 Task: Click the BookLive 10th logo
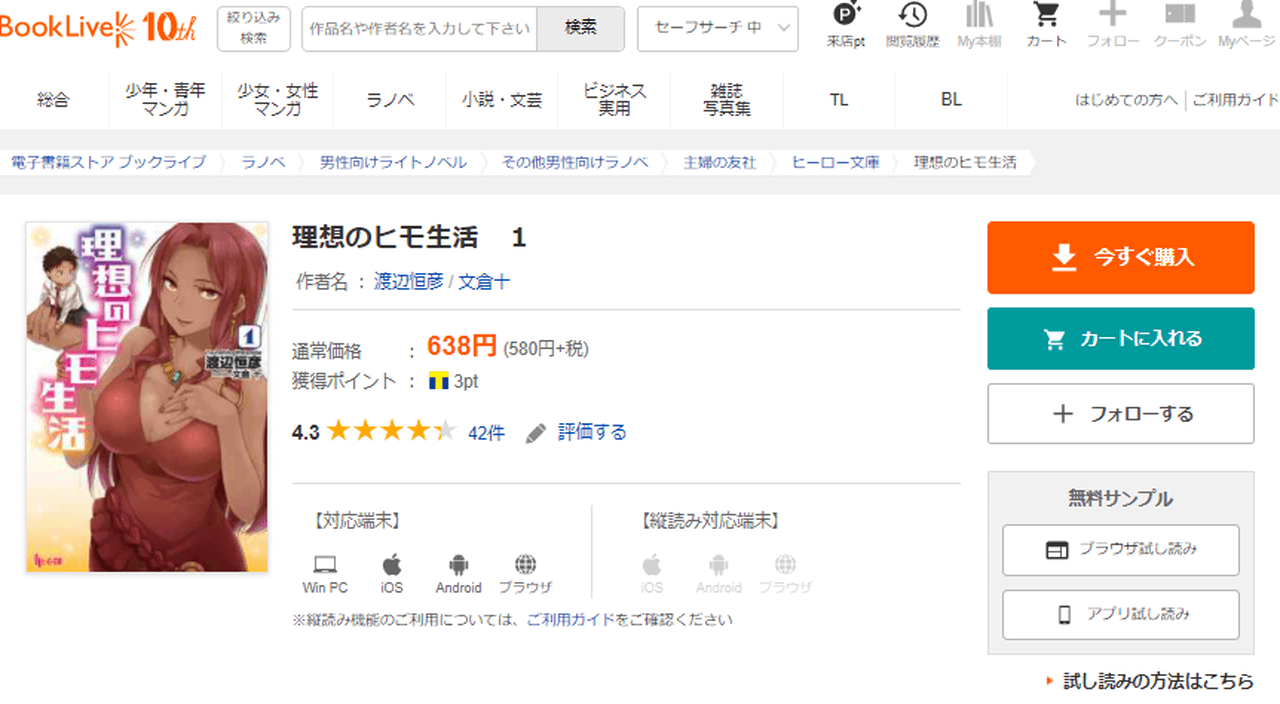click(98, 28)
